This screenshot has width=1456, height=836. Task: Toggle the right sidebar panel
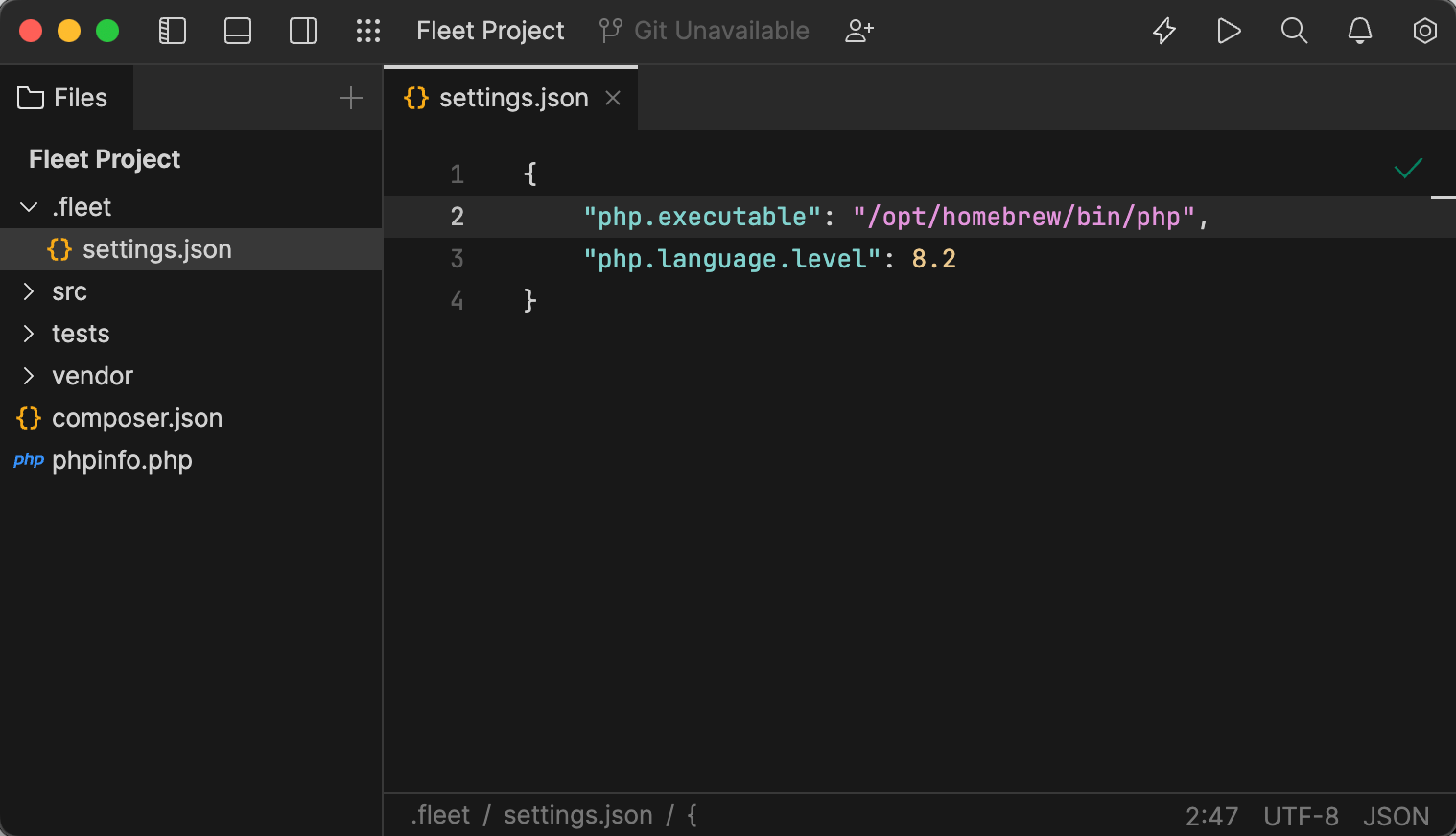303,31
